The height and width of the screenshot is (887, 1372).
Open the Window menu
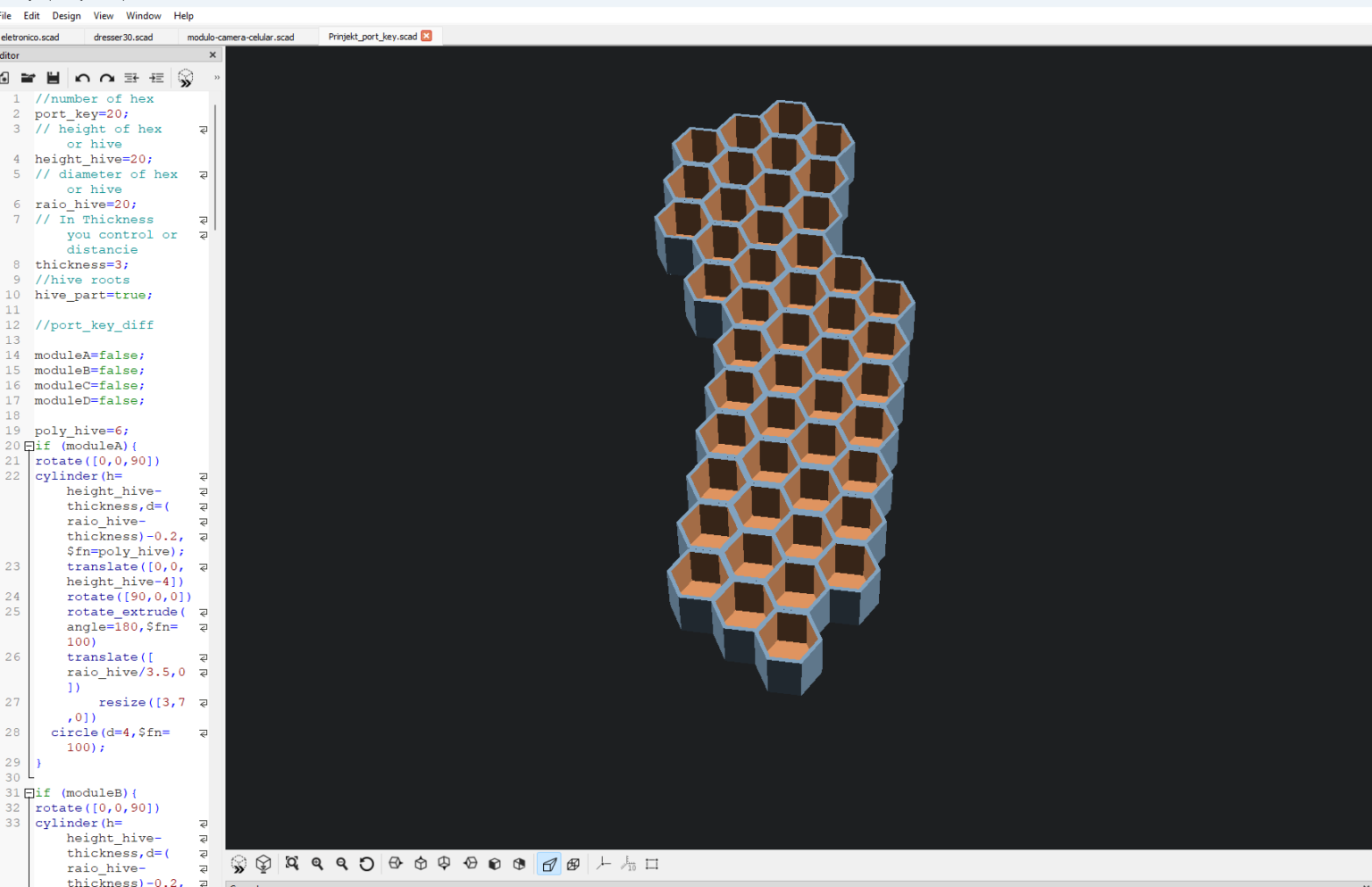point(144,16)
